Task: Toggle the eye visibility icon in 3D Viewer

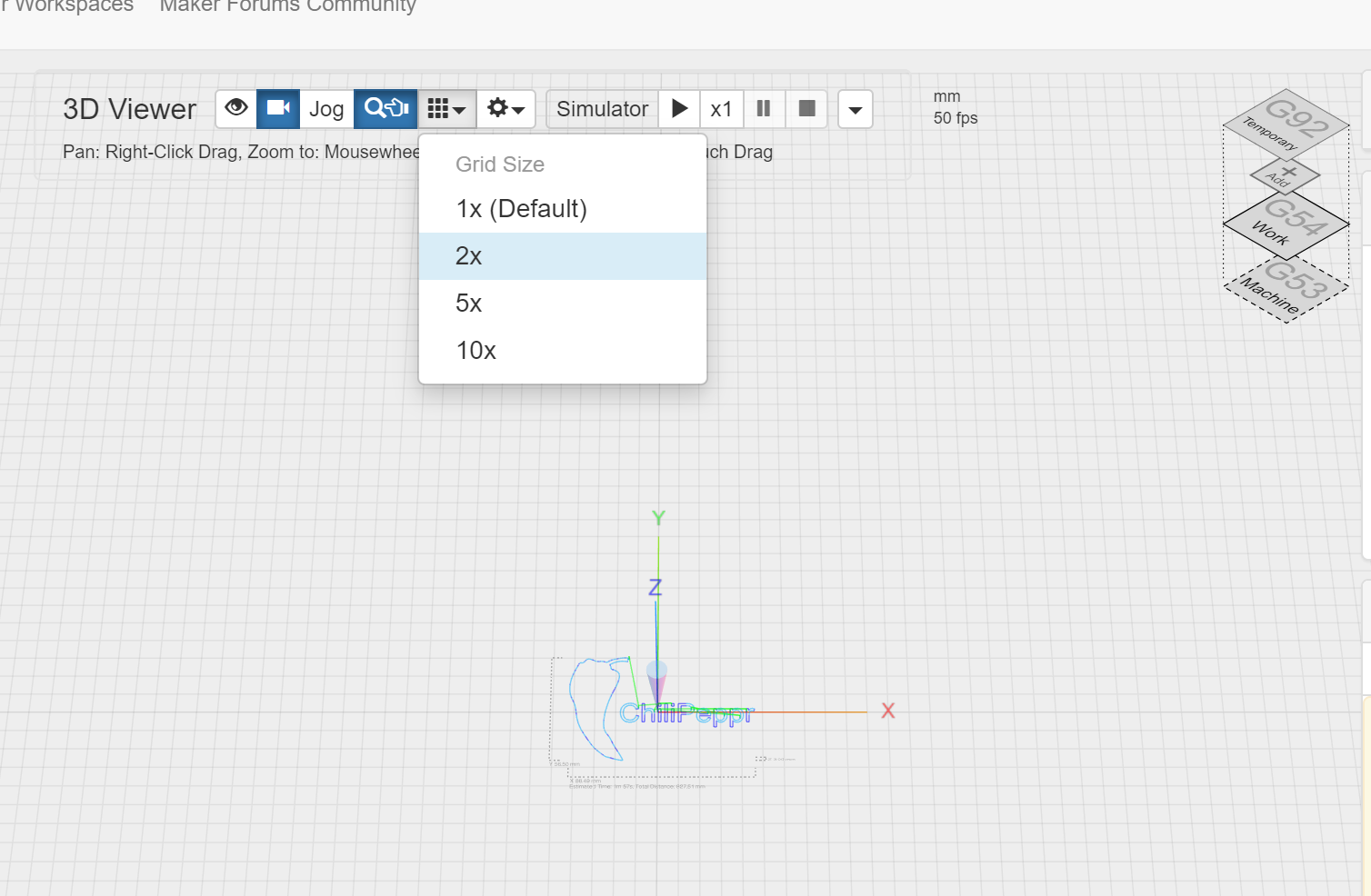Action: coord(236,109)
